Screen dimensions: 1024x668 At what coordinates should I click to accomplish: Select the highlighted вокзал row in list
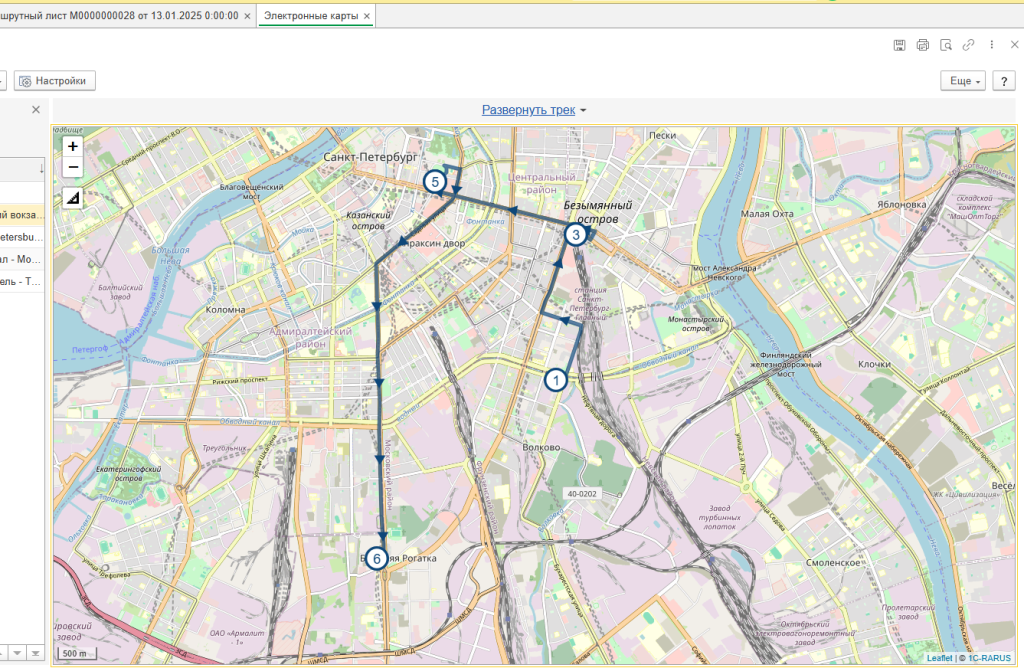pos(21,214)
